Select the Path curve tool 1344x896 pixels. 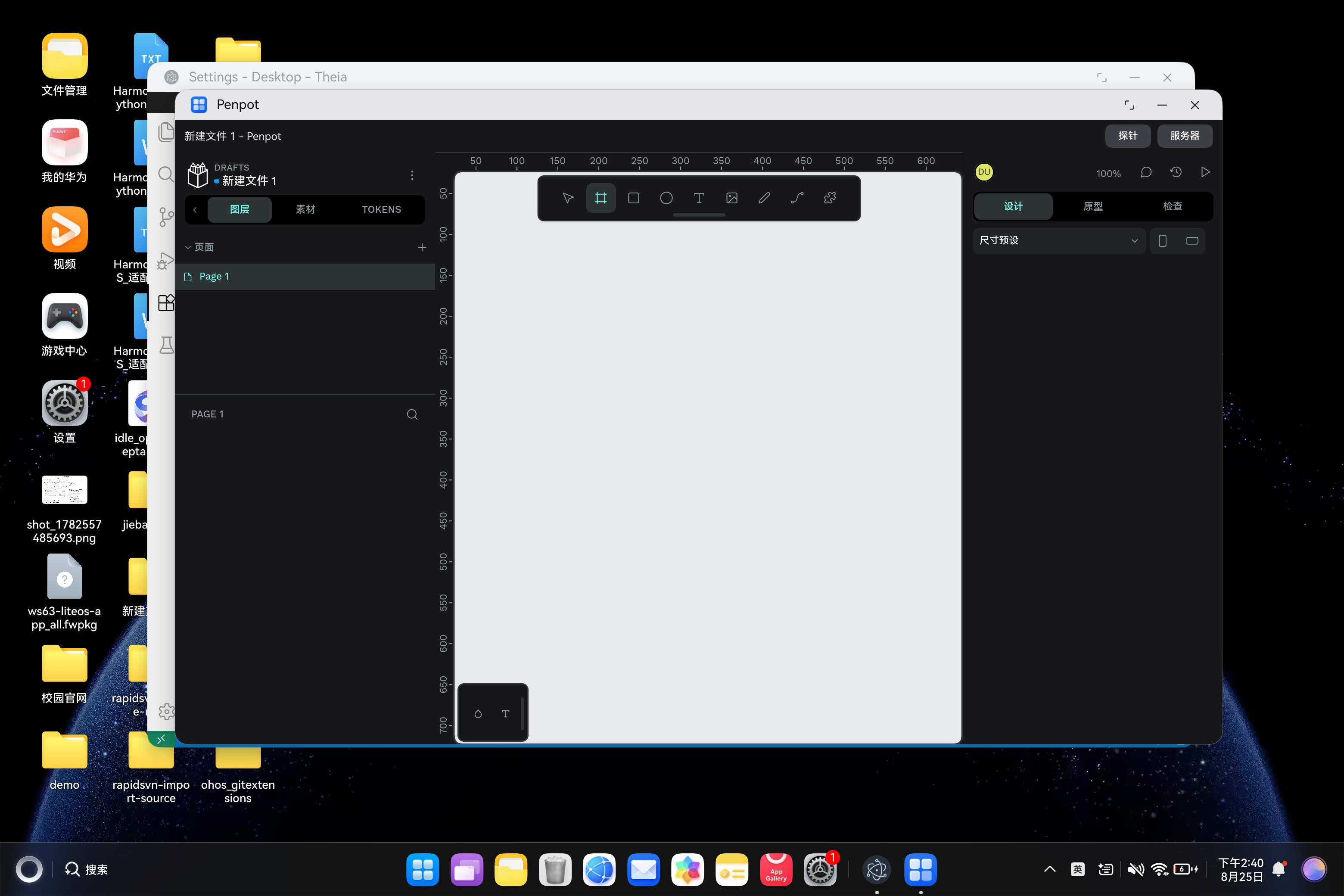point(797,198)
